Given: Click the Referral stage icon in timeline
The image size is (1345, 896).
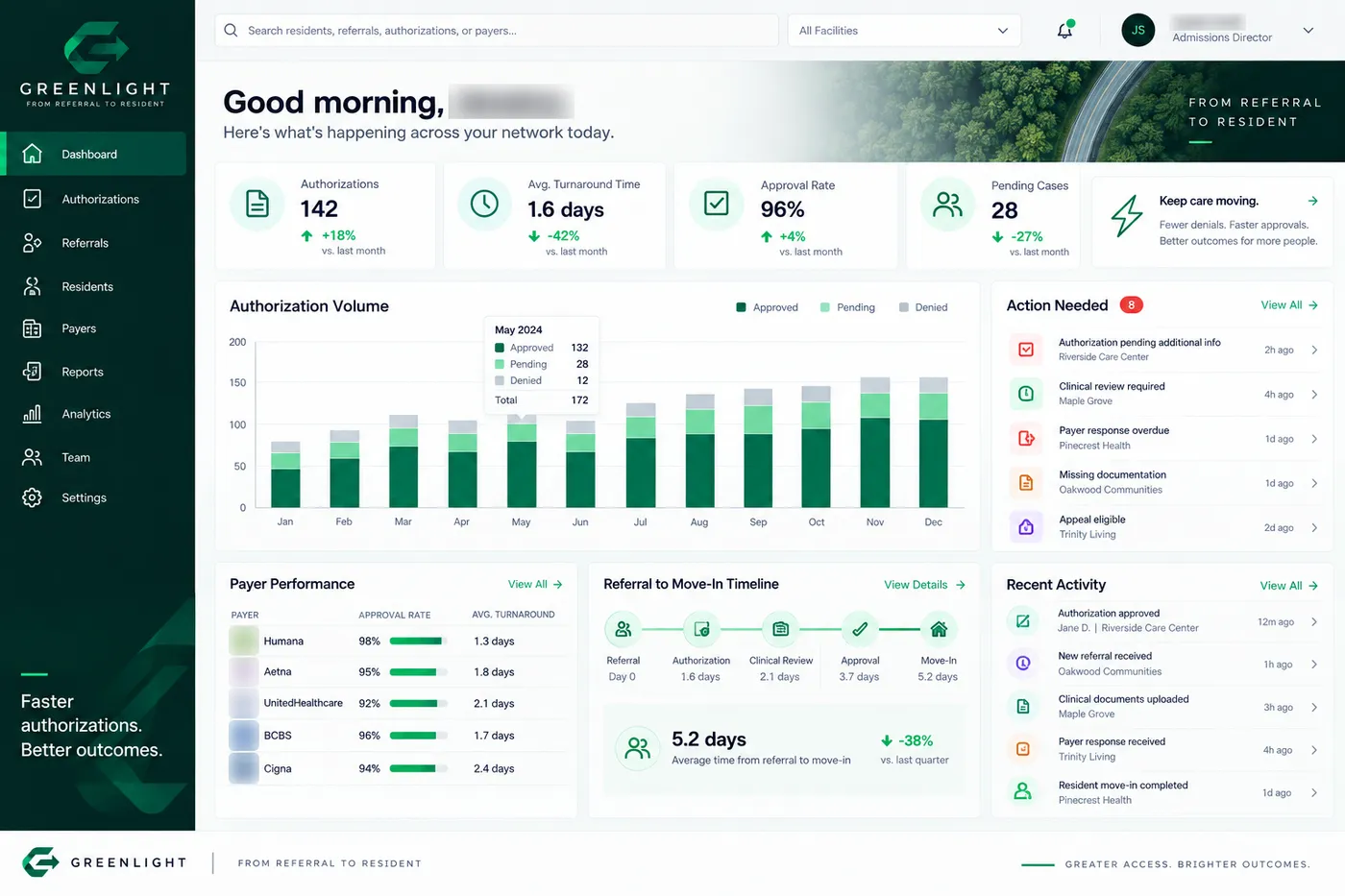Looking at the screenshot, I should pos(624,629).
